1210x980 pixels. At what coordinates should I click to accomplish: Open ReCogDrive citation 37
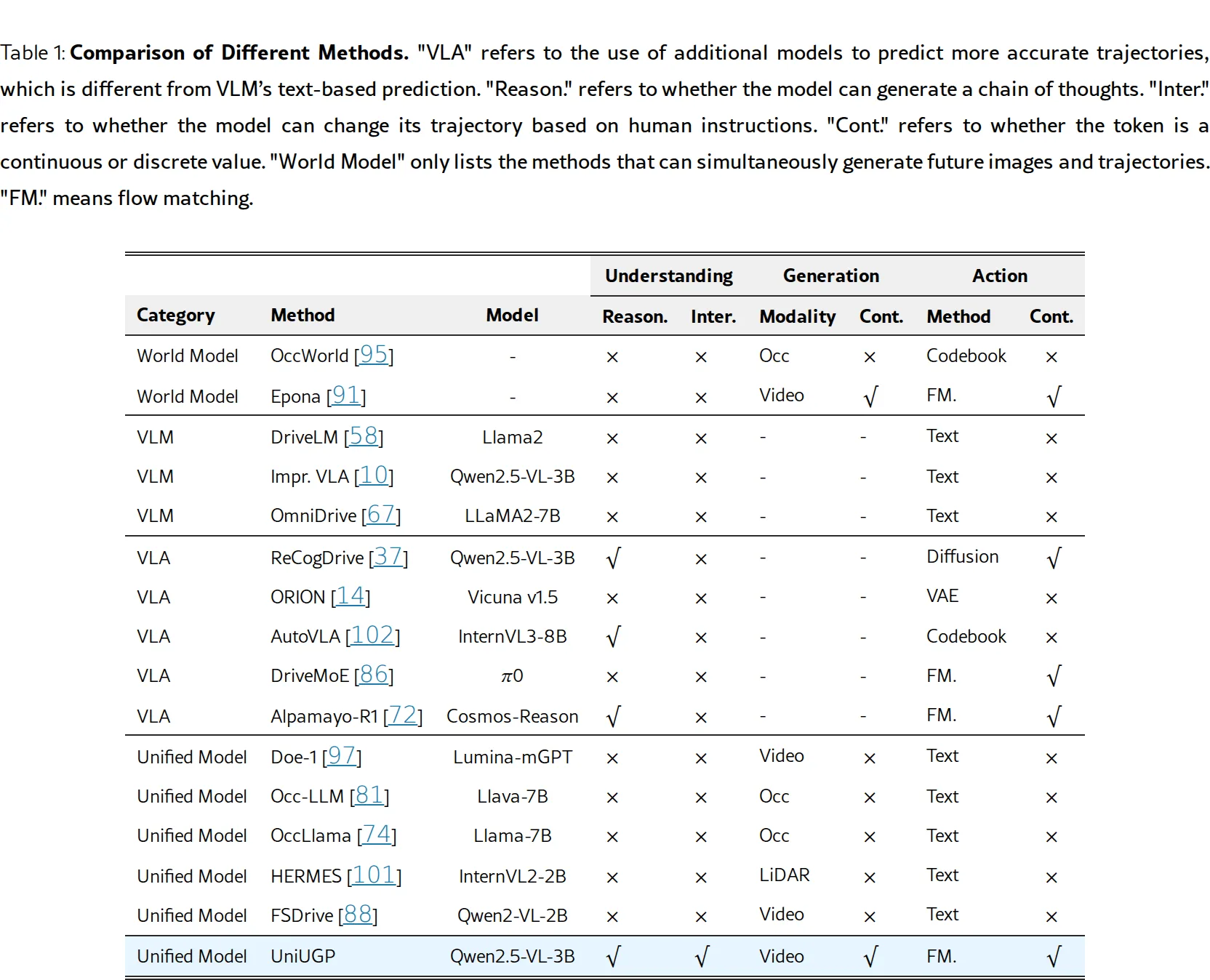pos(388,556)
